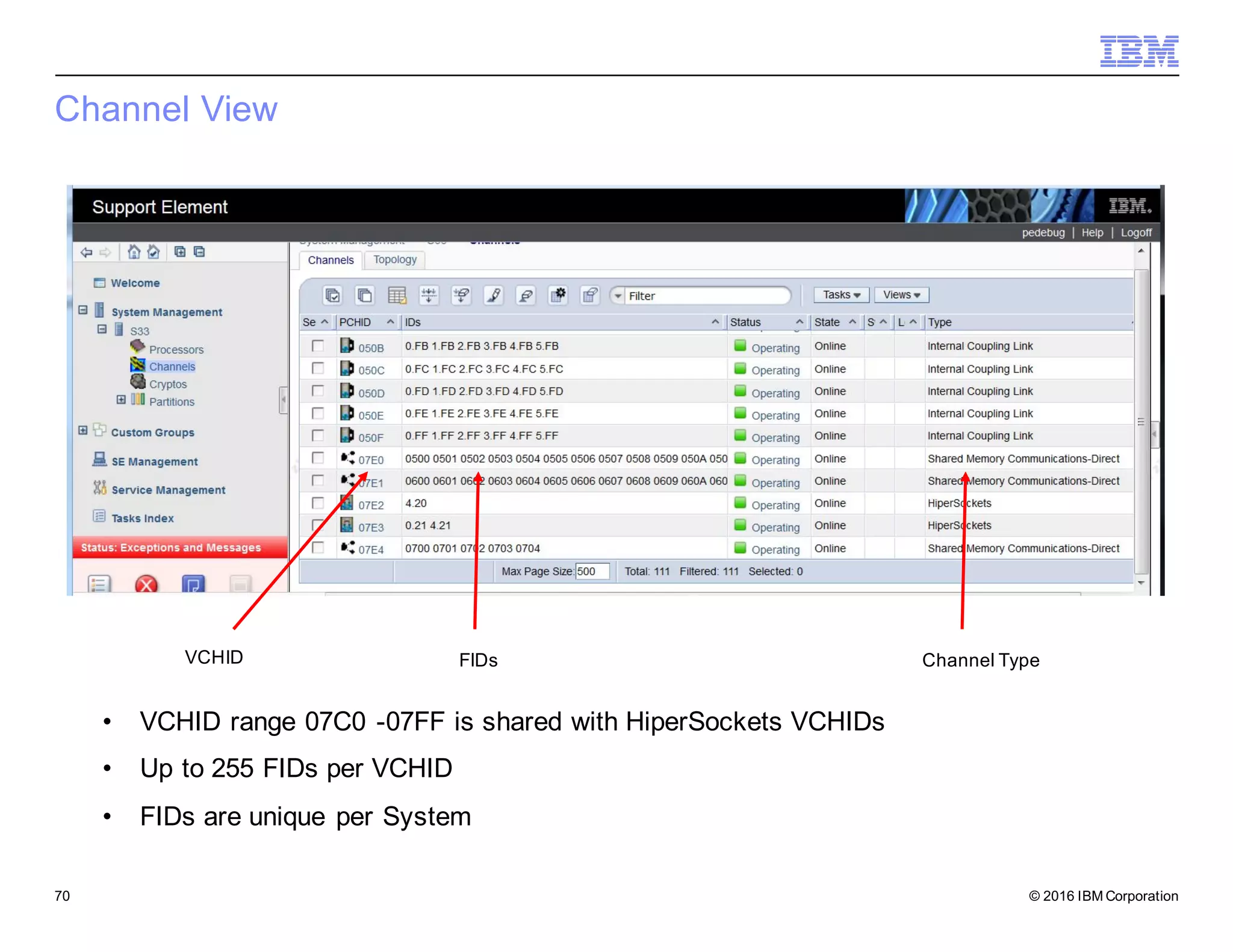The image size is (1233, 952).
Task: Click the scrollbar down arrow
Action: [x=1141, y=583]
